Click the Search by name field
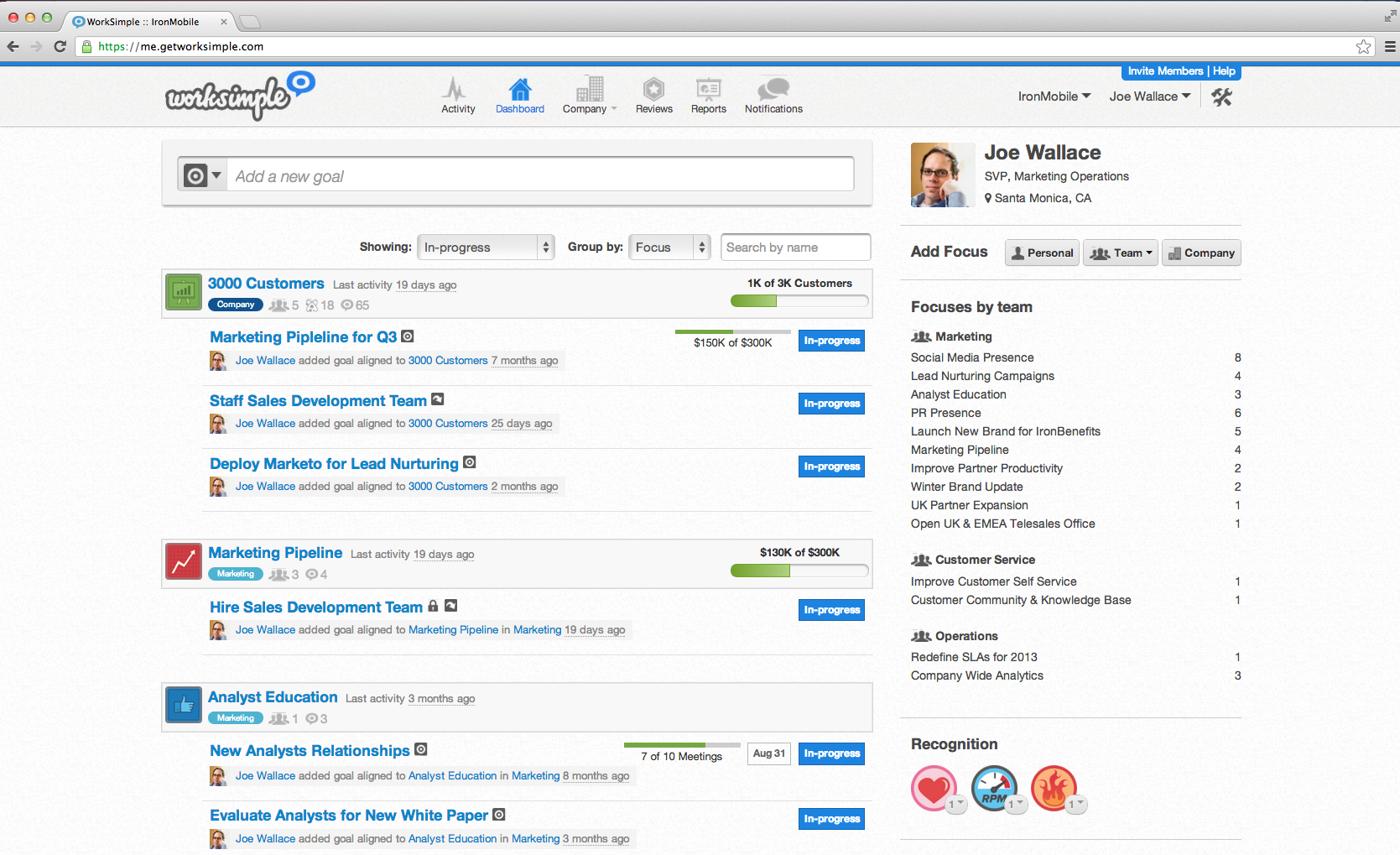This screenshot has height=855, width=1400. 795,248
